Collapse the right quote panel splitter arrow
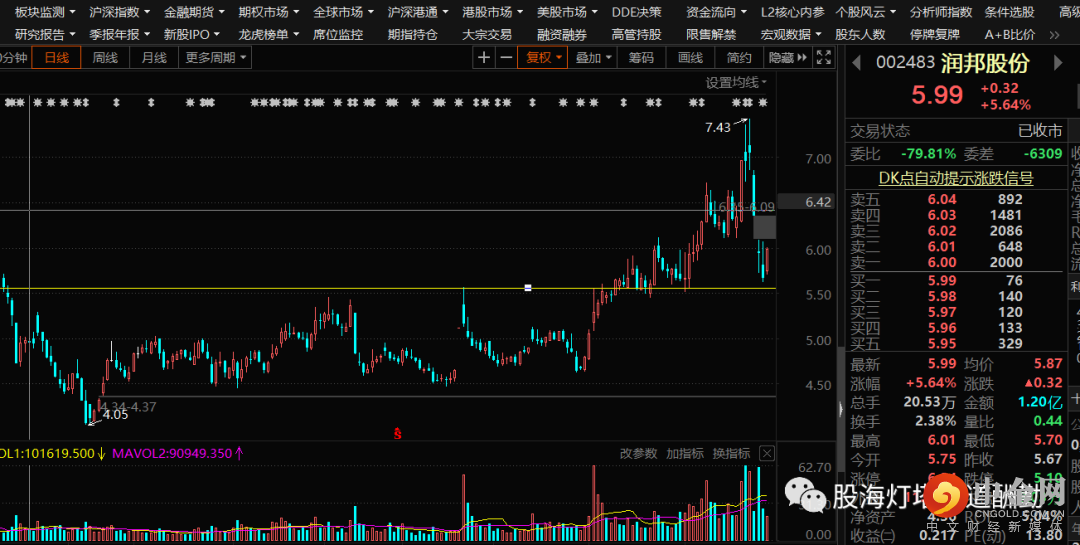Screen dimensions: 1080x545 pyautogui.click(x=840, y=409)
